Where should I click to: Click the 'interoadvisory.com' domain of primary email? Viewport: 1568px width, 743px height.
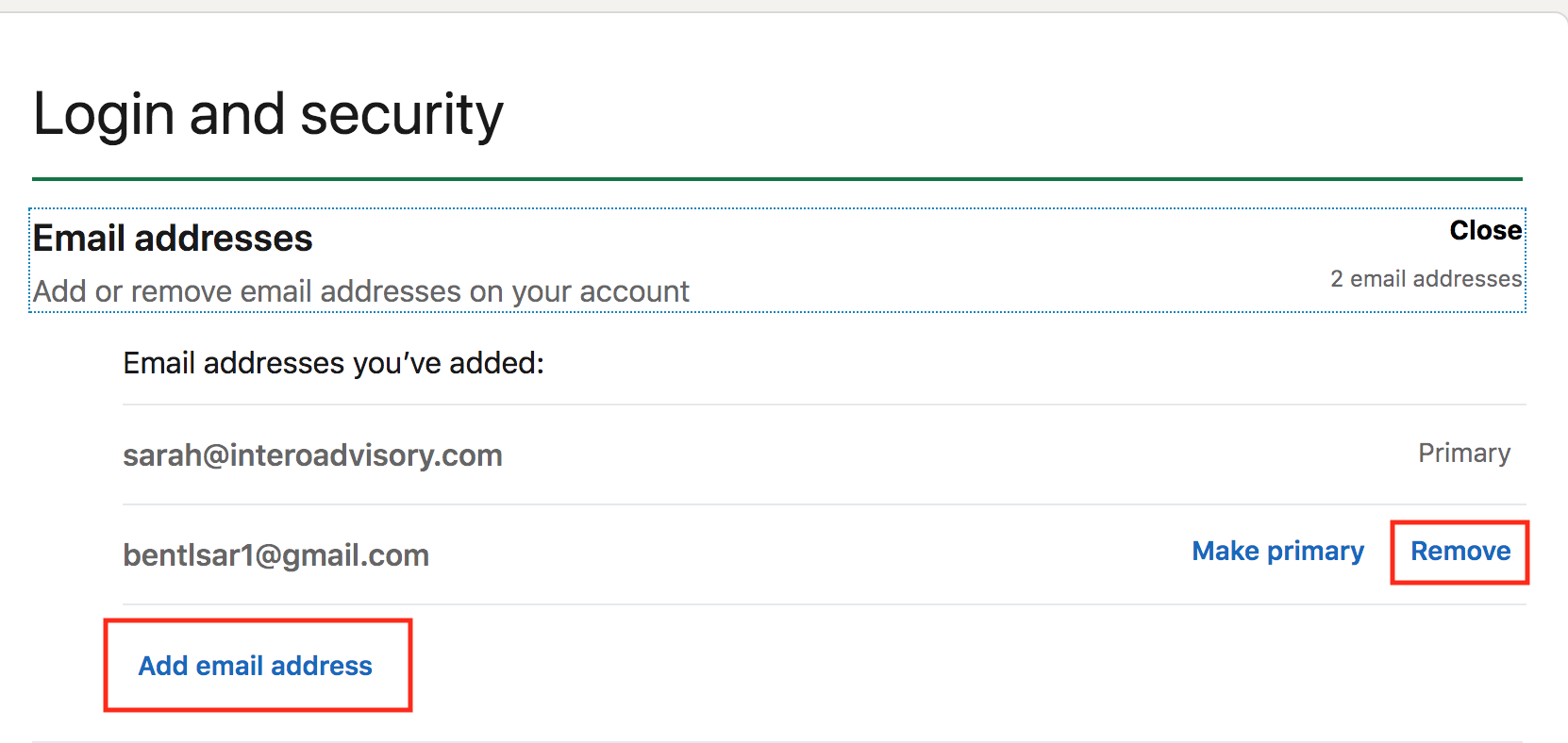(x=366, y=455)
